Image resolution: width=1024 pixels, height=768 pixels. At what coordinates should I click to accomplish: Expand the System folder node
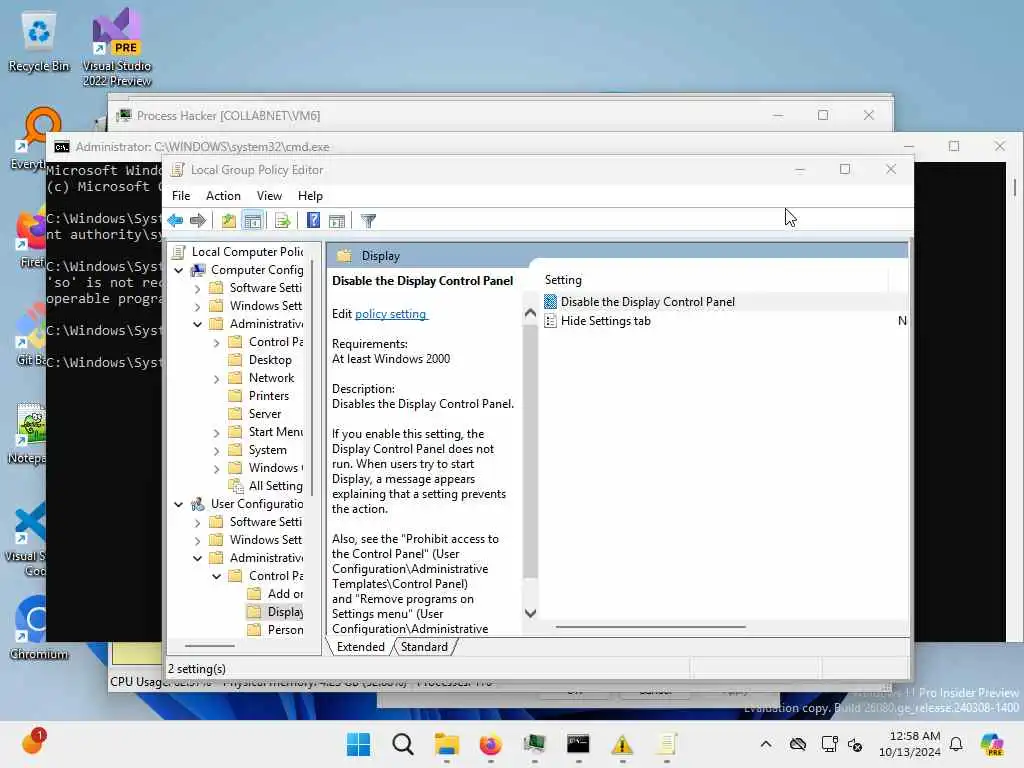(216, 450)
